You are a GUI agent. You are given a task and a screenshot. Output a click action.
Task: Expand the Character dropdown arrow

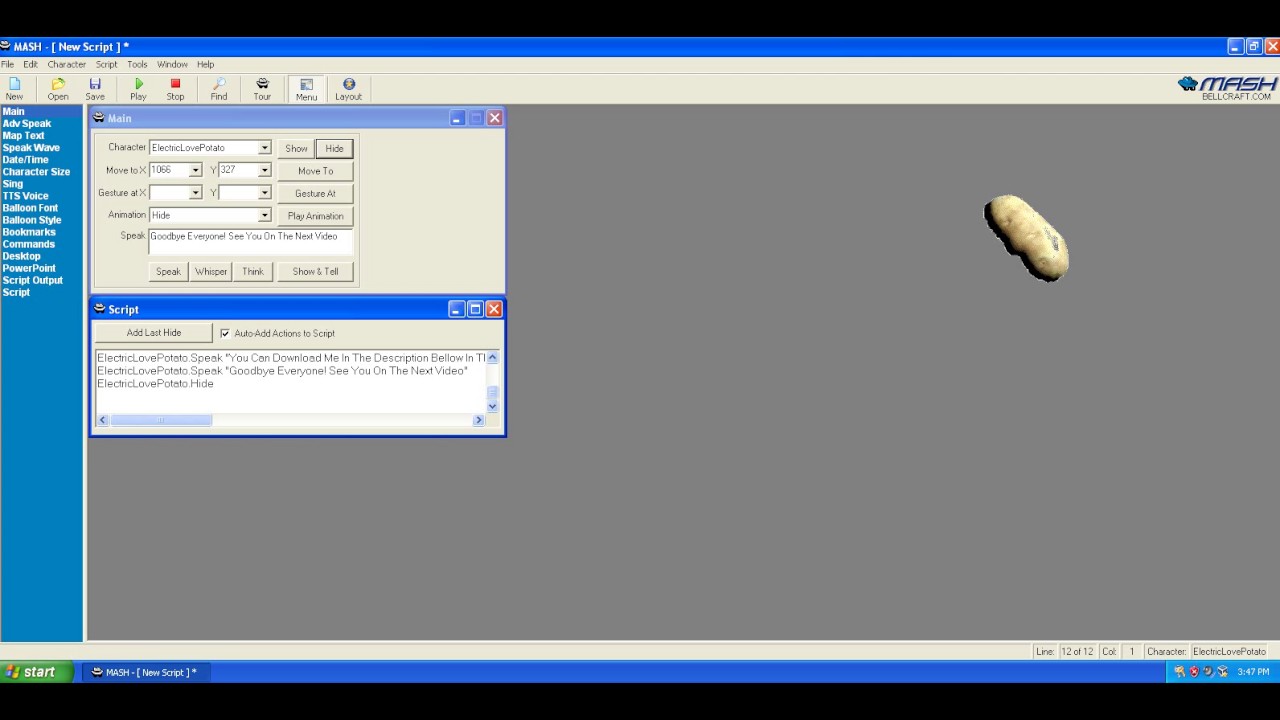click(x=264, y=148)
